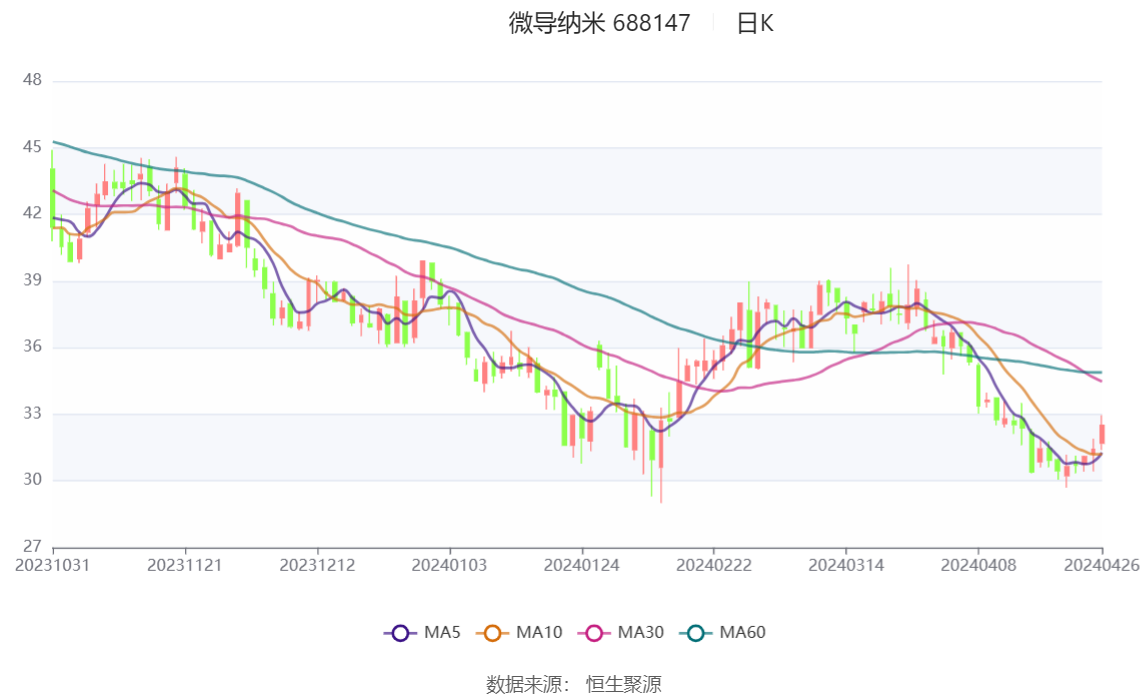The height and width of the screenshot is (699, 1148).
Task: Click the 20240426 date axis label
Action: coord(1102,566)
